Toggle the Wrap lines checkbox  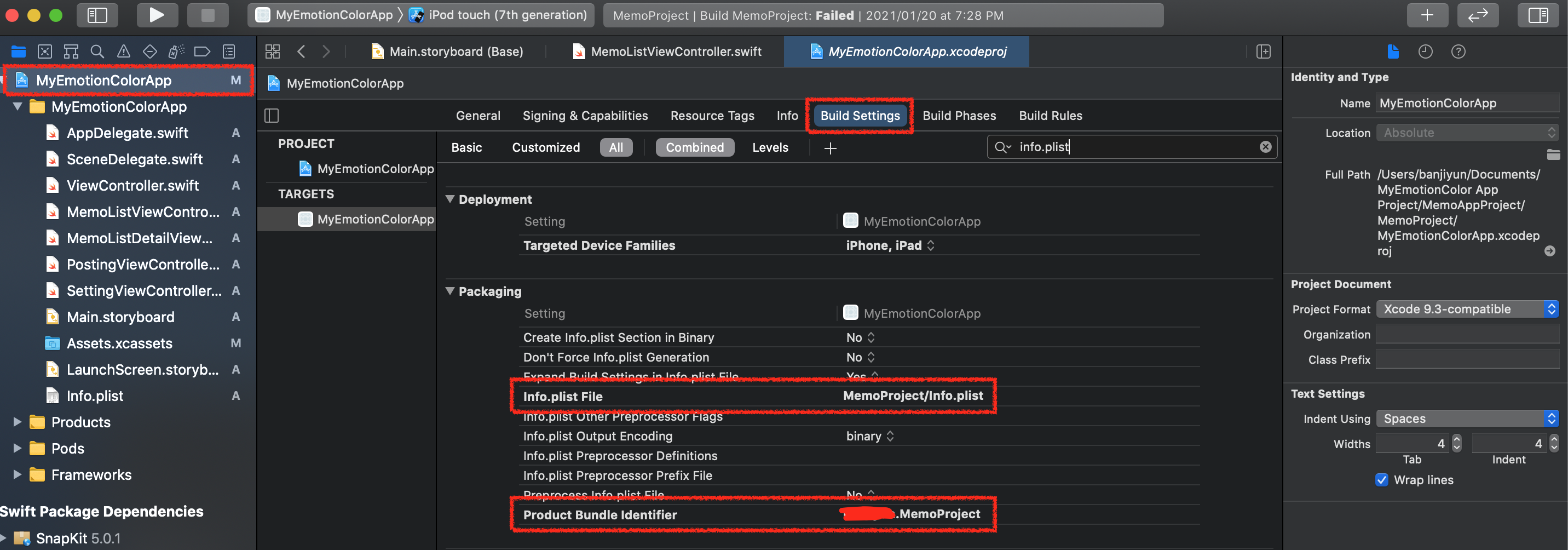[1382, 480]
